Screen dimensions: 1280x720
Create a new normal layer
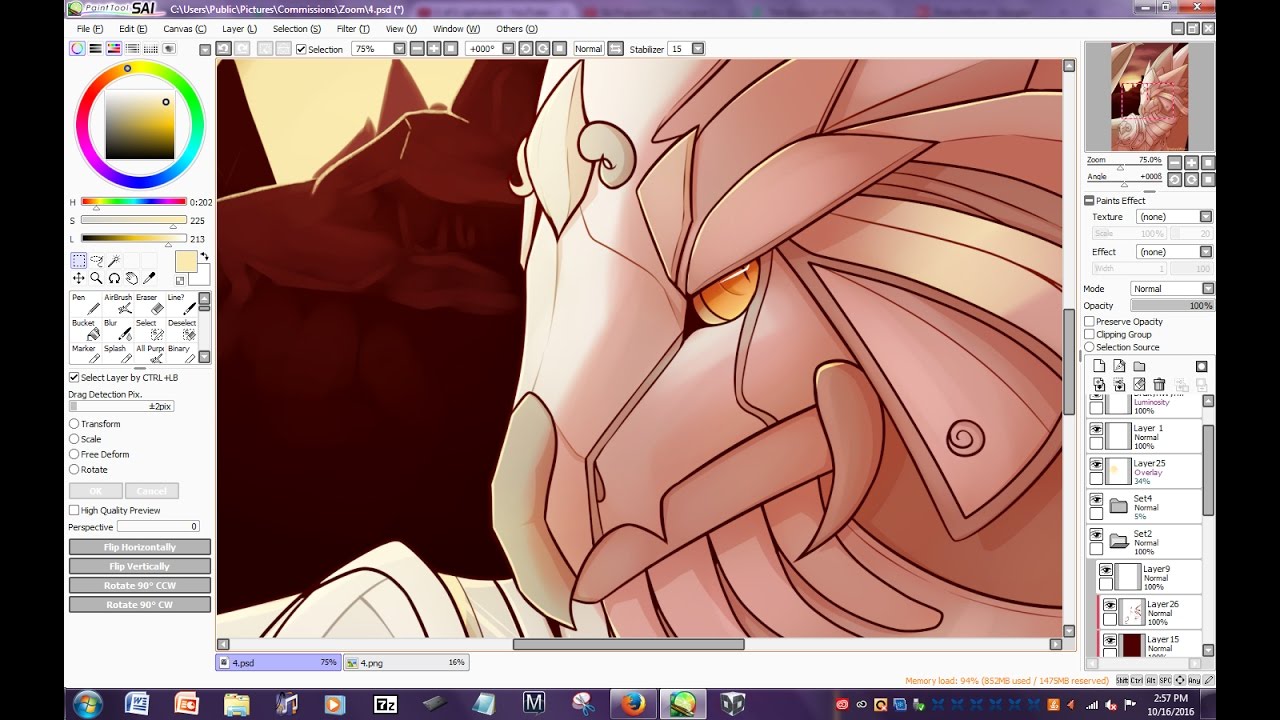click(1099, 366)
